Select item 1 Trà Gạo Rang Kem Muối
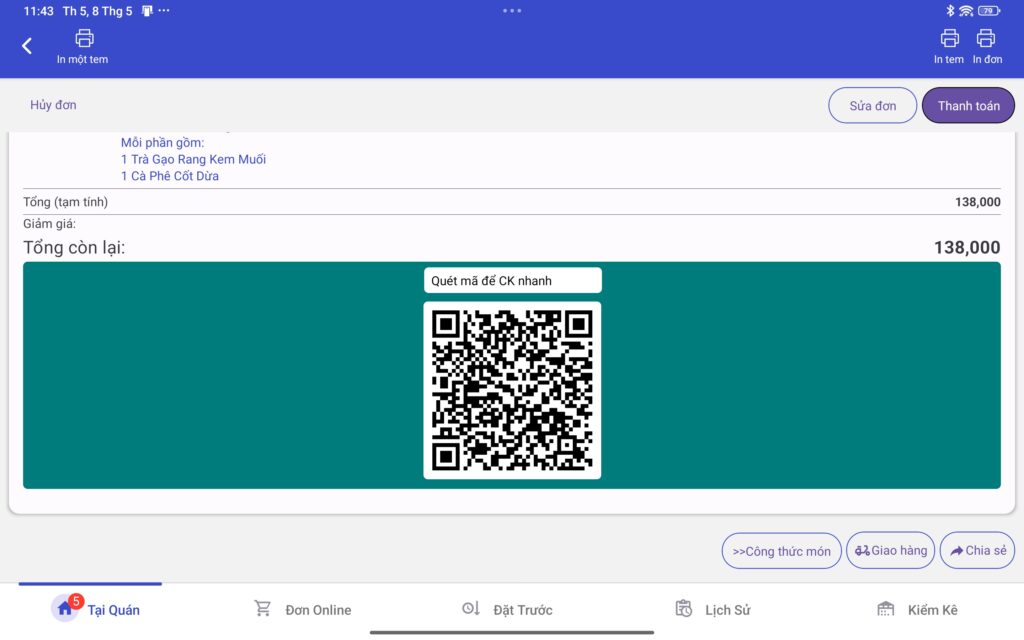Screen dimensions: 1024x640 pyautogui.click(x=193, y=159)
